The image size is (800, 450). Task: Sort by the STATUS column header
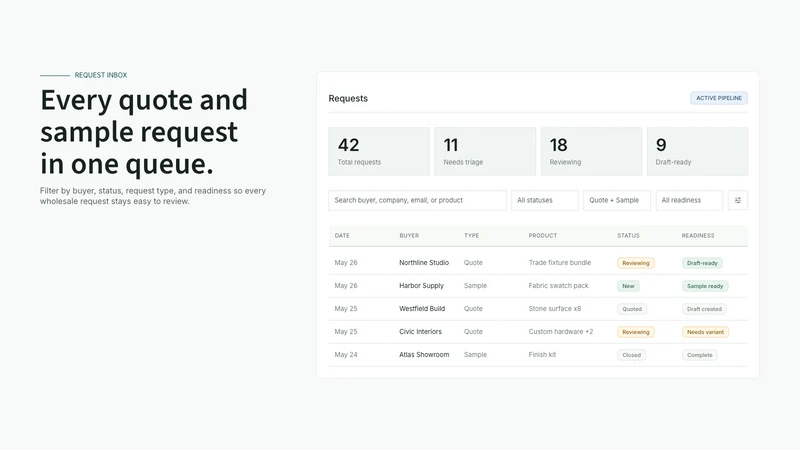coord(628,236)
